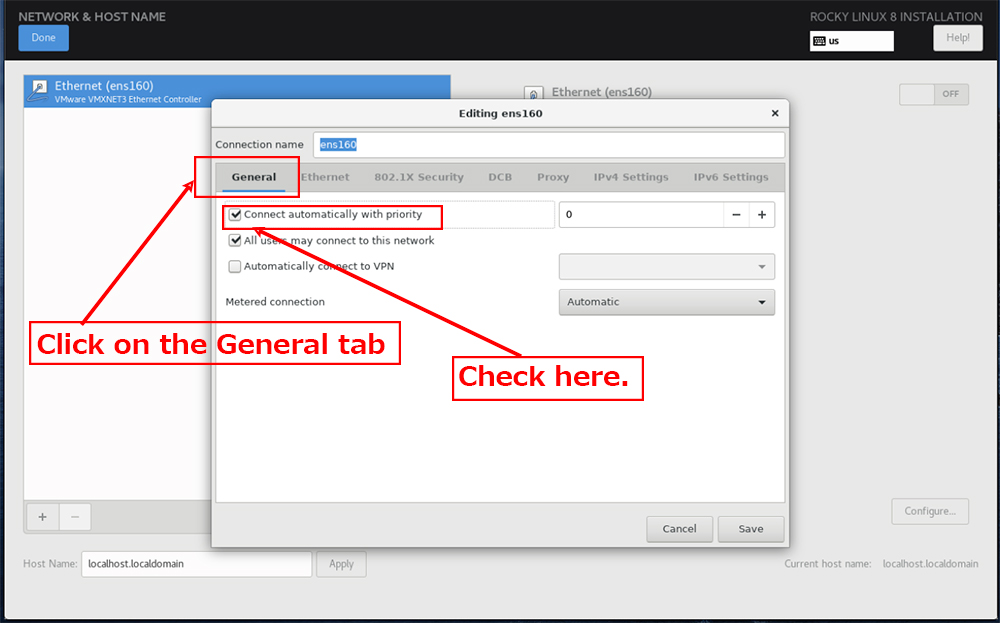The height and width of the screenshot is (623, 1000).
Task: Select the us keyboard layout indicator
Action: click(851, 41)
